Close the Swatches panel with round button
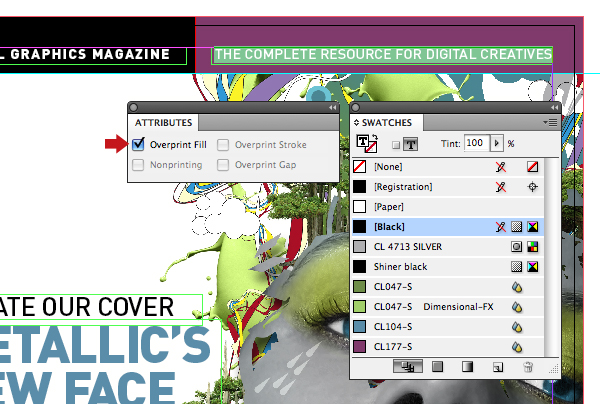 pos(355,108)
